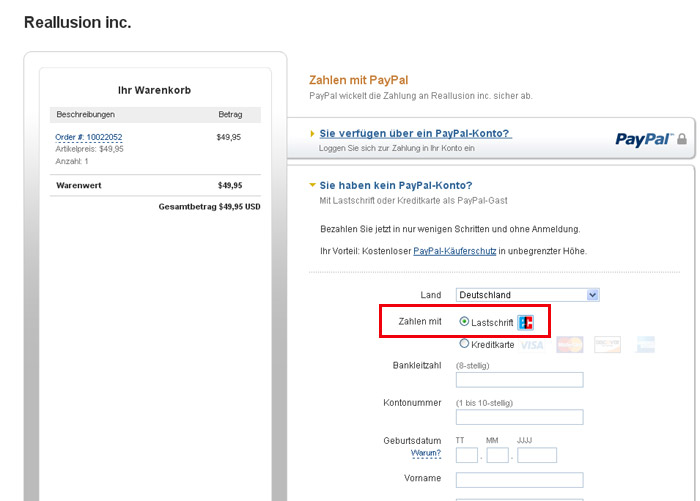Click the lock icon beside PayPal logo

[x=682, y=139]
